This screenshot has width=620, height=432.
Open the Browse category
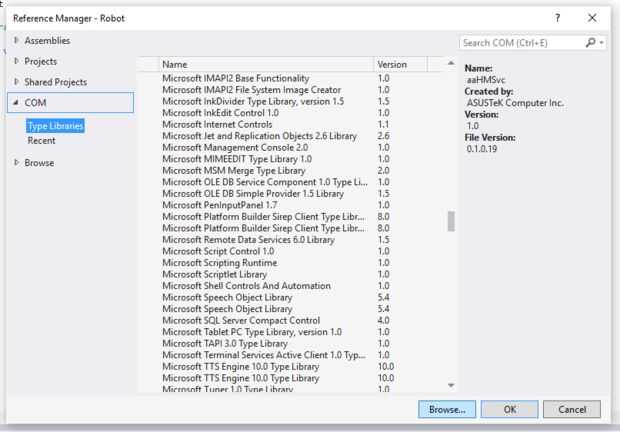pos(39,162)
